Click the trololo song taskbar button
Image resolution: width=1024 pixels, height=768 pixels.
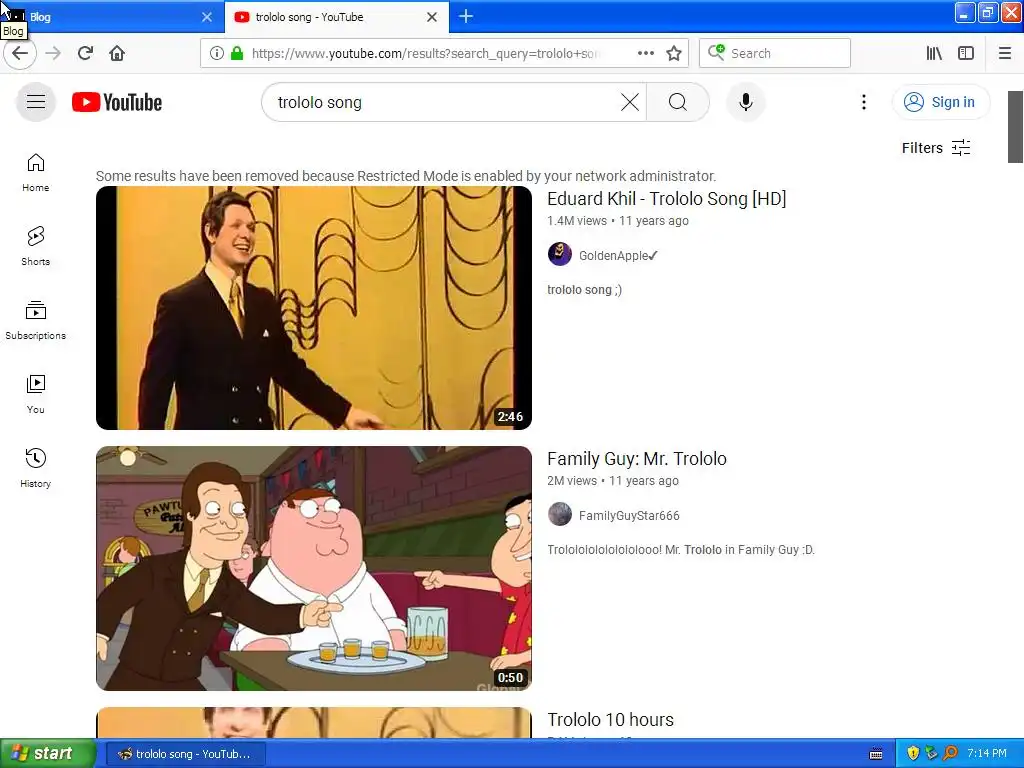185,754
